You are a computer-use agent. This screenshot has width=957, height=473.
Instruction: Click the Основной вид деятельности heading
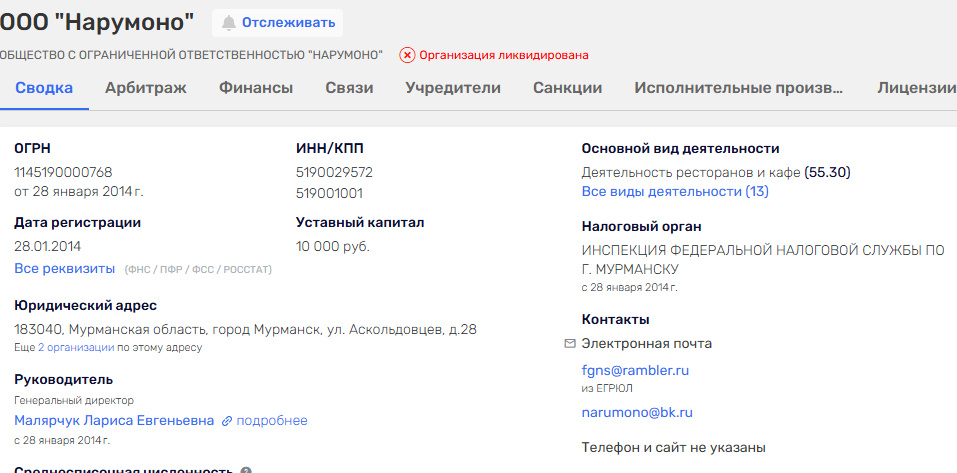pos(681,148)
